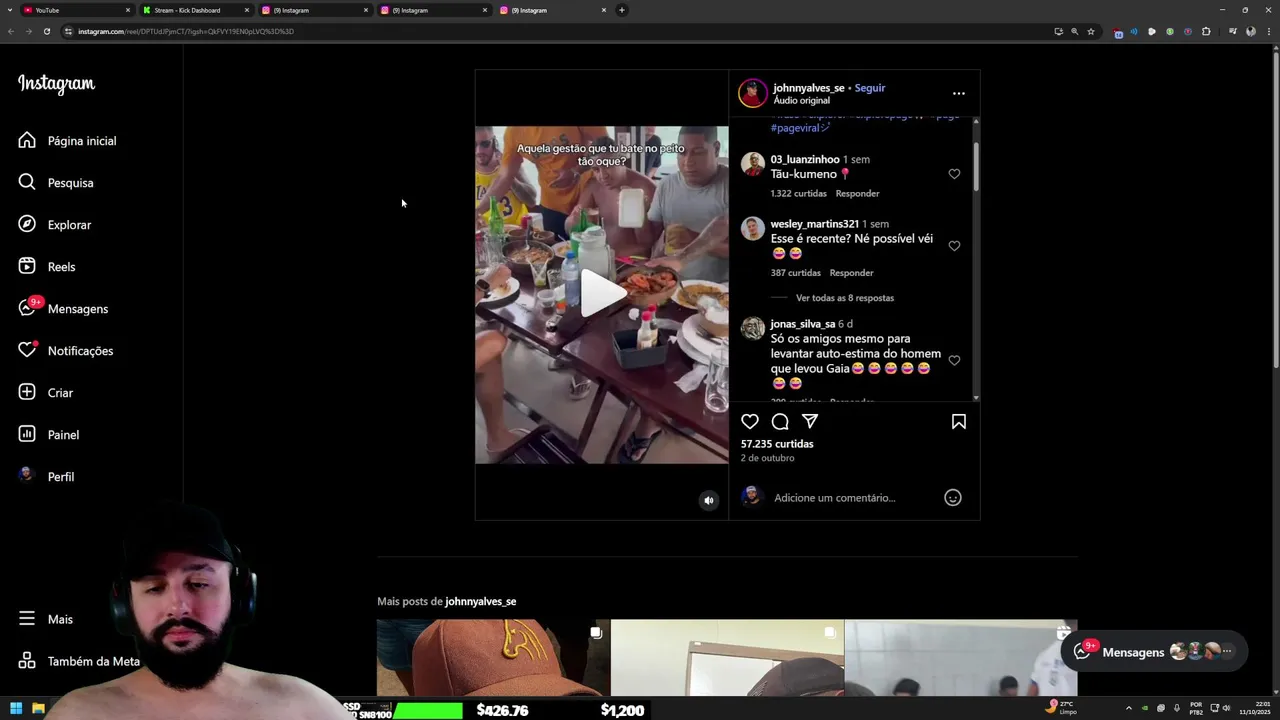Open the Windows Start menu

point(16,709)
